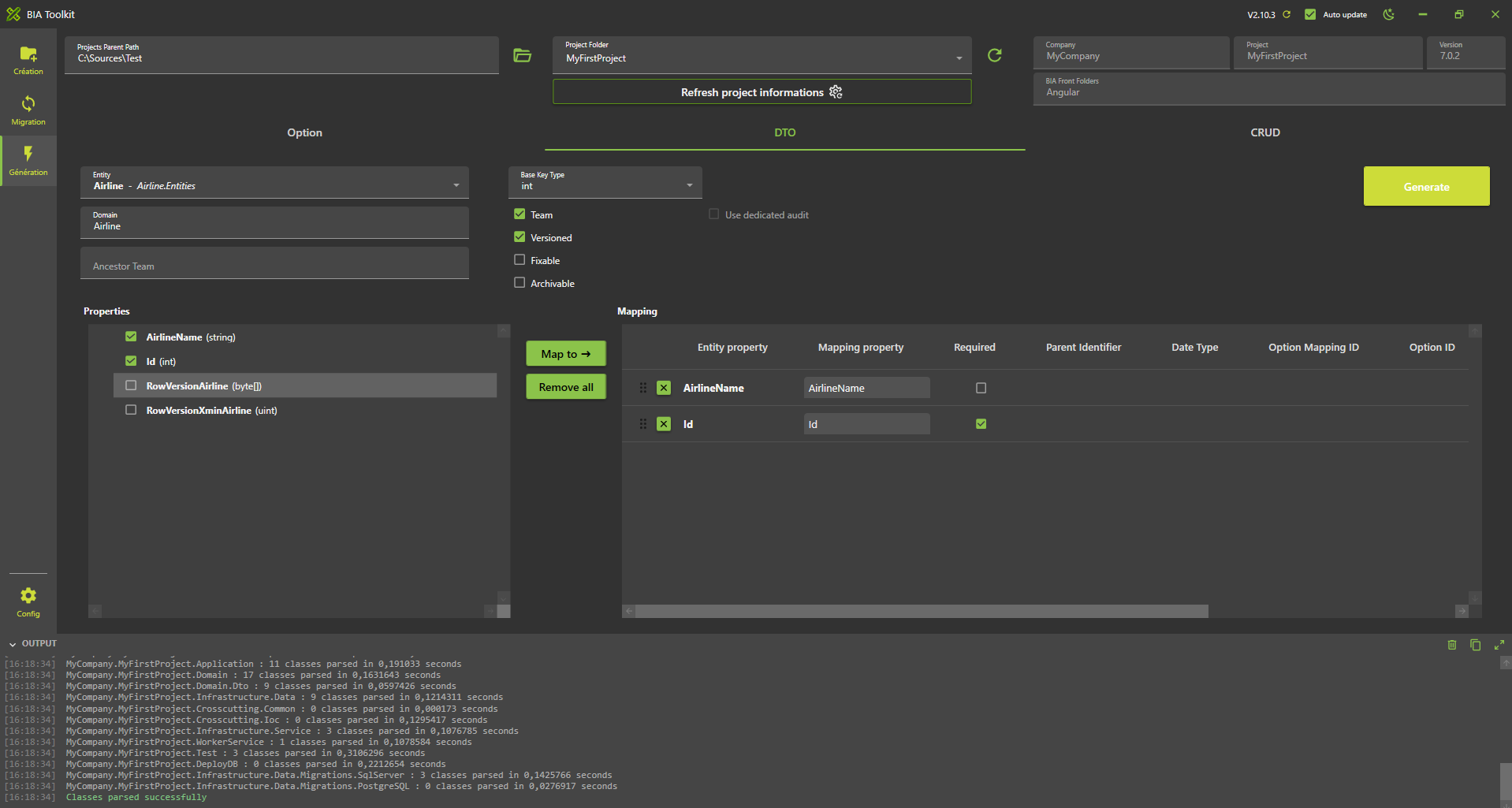Viewport: 1512px width, 808px height.
Task: Browse for projects parent path folder
Action: point(522,55)
